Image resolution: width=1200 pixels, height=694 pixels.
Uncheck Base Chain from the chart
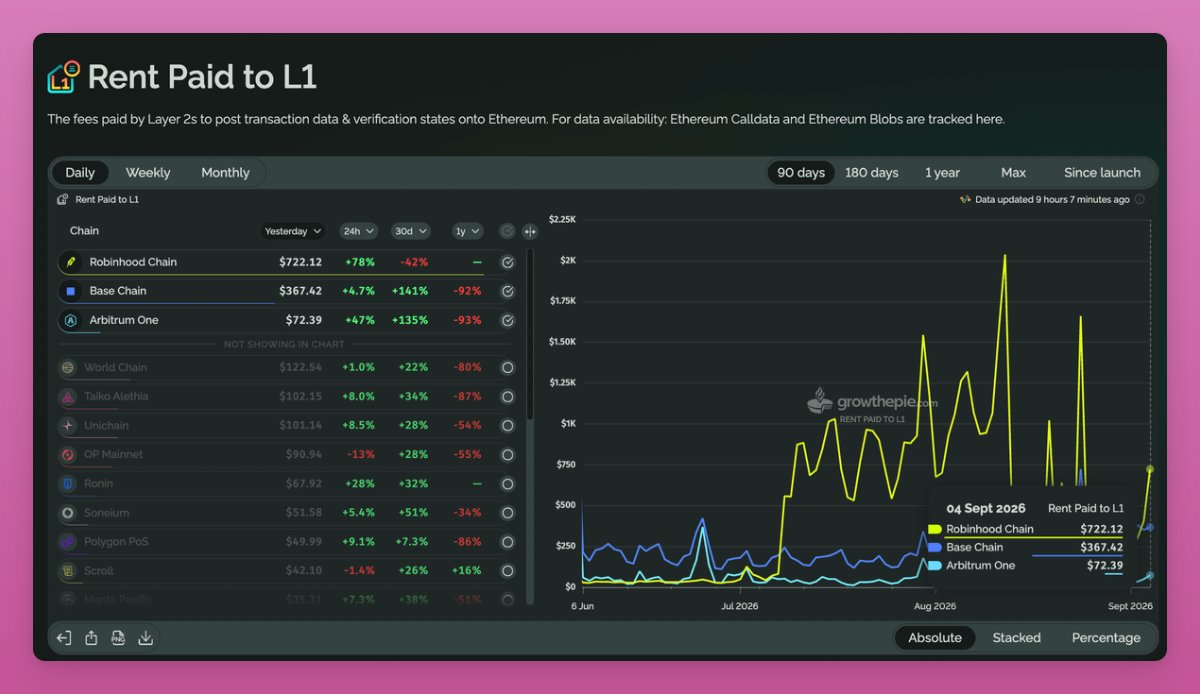(x=508, y=291)
